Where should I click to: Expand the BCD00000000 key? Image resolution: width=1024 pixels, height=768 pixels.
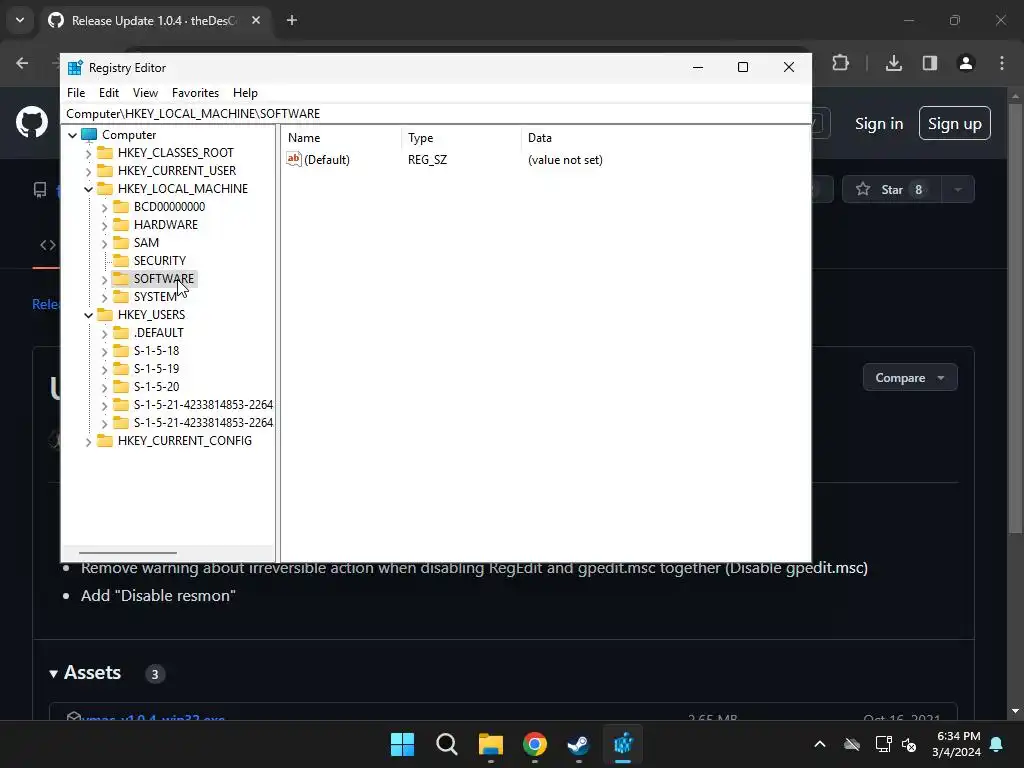tap(104, 207)
